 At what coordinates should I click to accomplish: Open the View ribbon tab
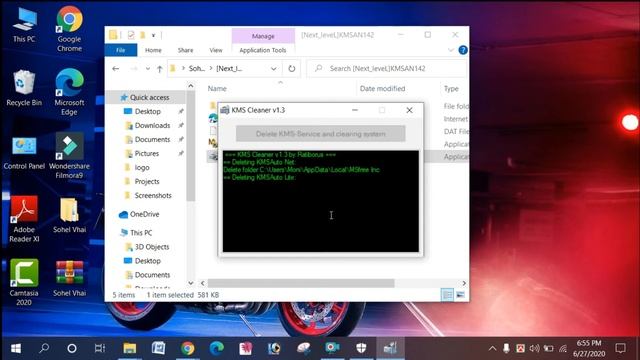click(x=216, y=50)
